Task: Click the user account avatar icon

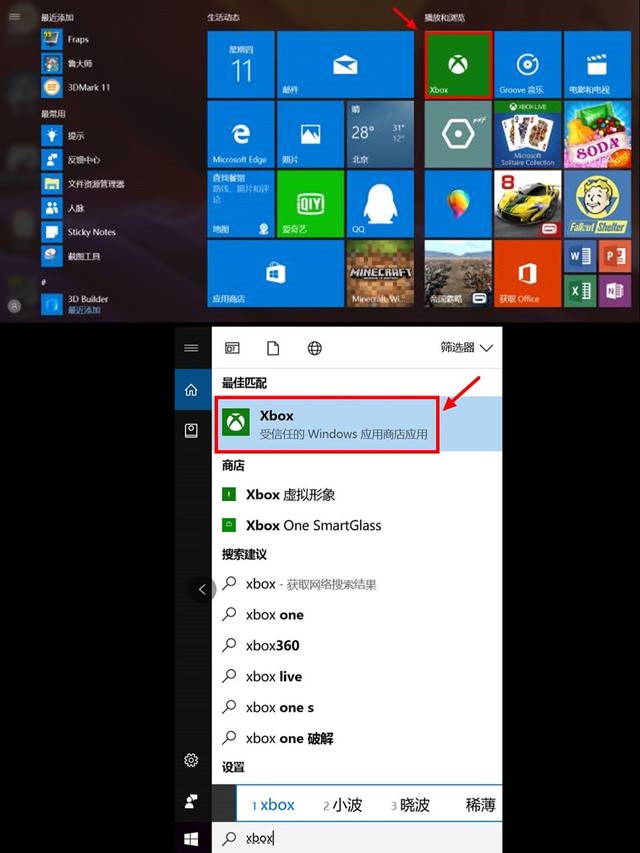Action: pos(15,306)
